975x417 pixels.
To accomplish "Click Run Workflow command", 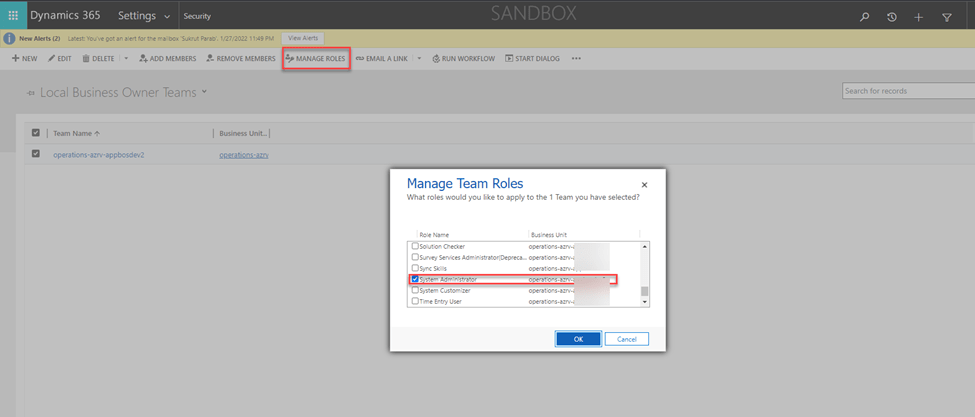I will (463, 59).
